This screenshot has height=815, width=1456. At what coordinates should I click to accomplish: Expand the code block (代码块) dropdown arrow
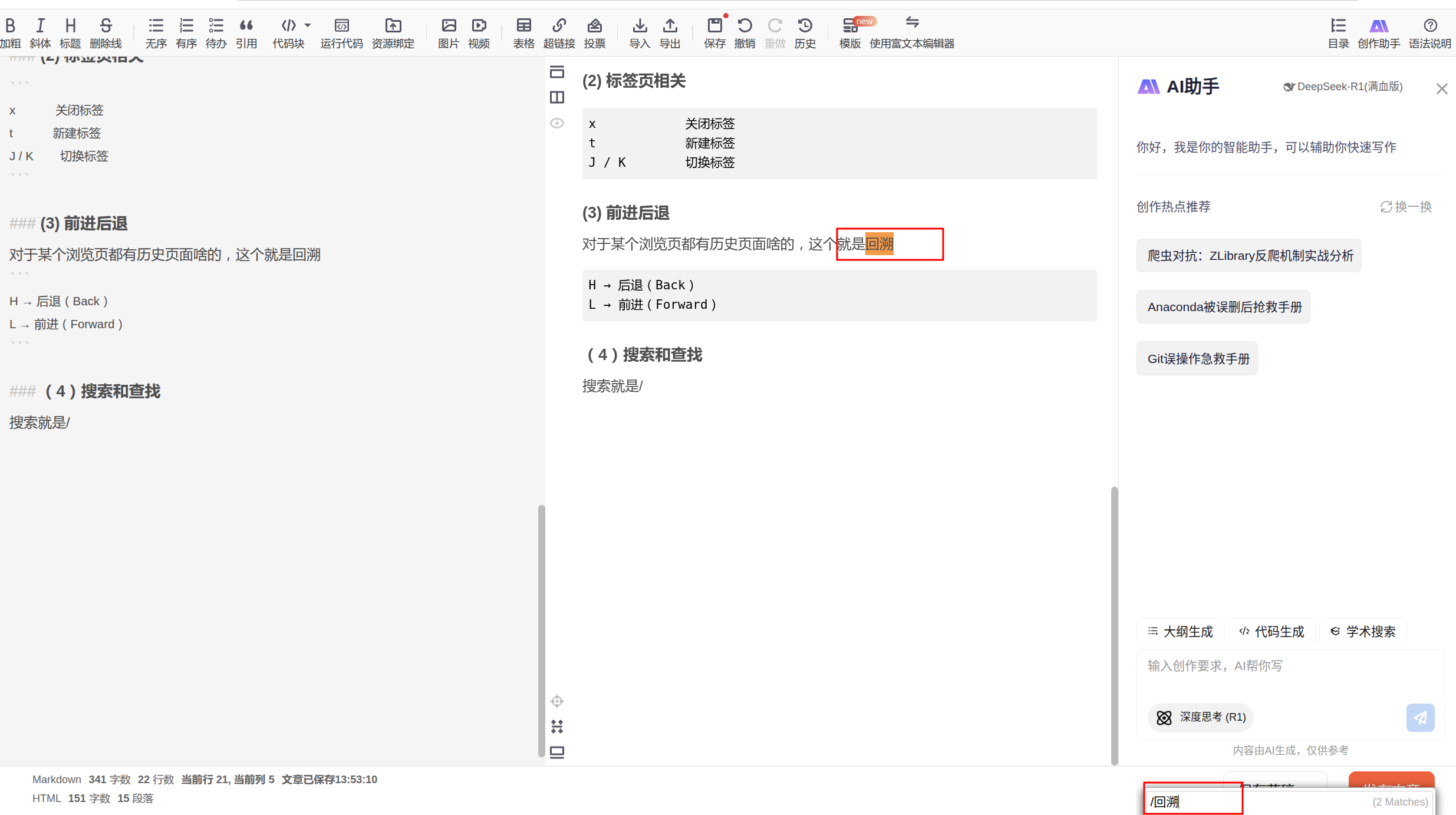(308, 25)
